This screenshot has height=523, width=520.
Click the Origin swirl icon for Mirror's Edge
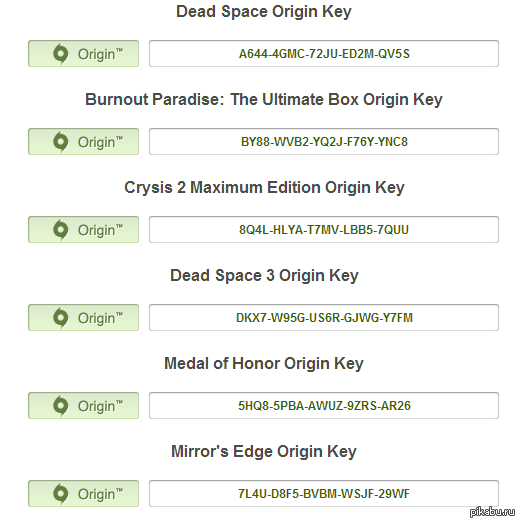tap(61, 494)
